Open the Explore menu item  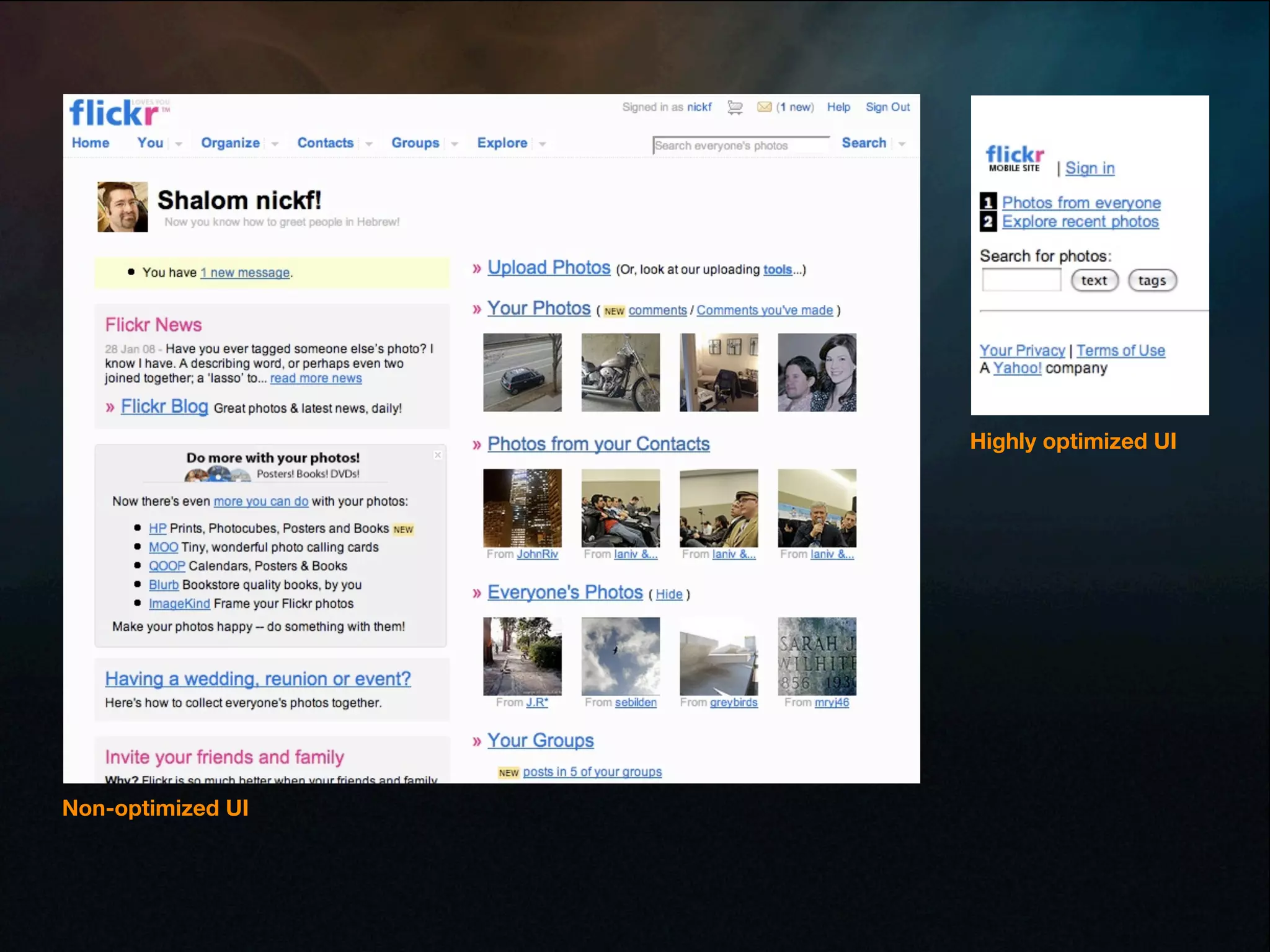[x=502, y=143]
